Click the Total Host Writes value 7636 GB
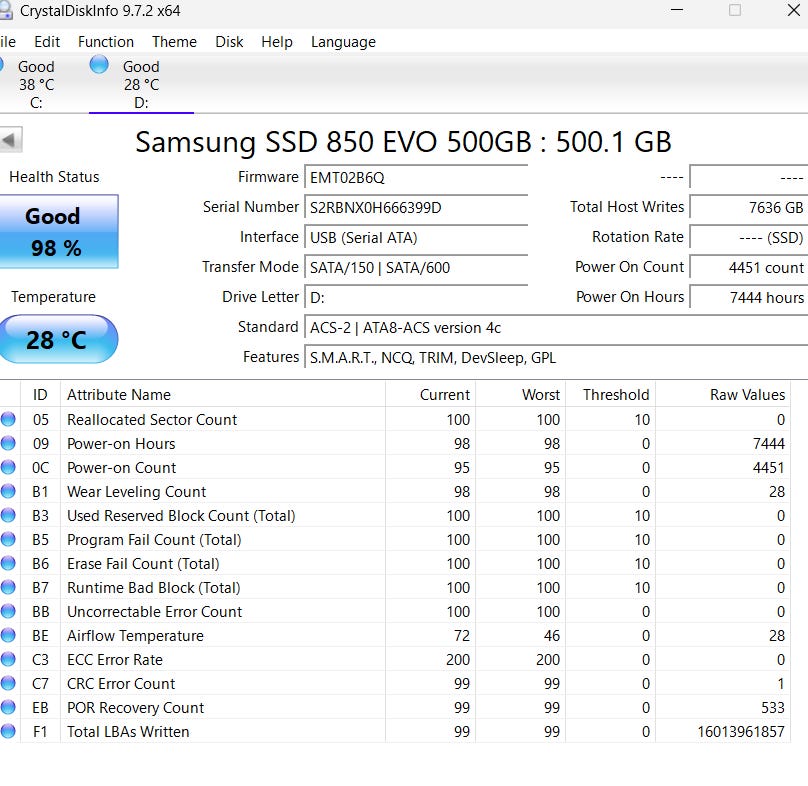This screenshot has width=808, height=786. click(749, 208)
